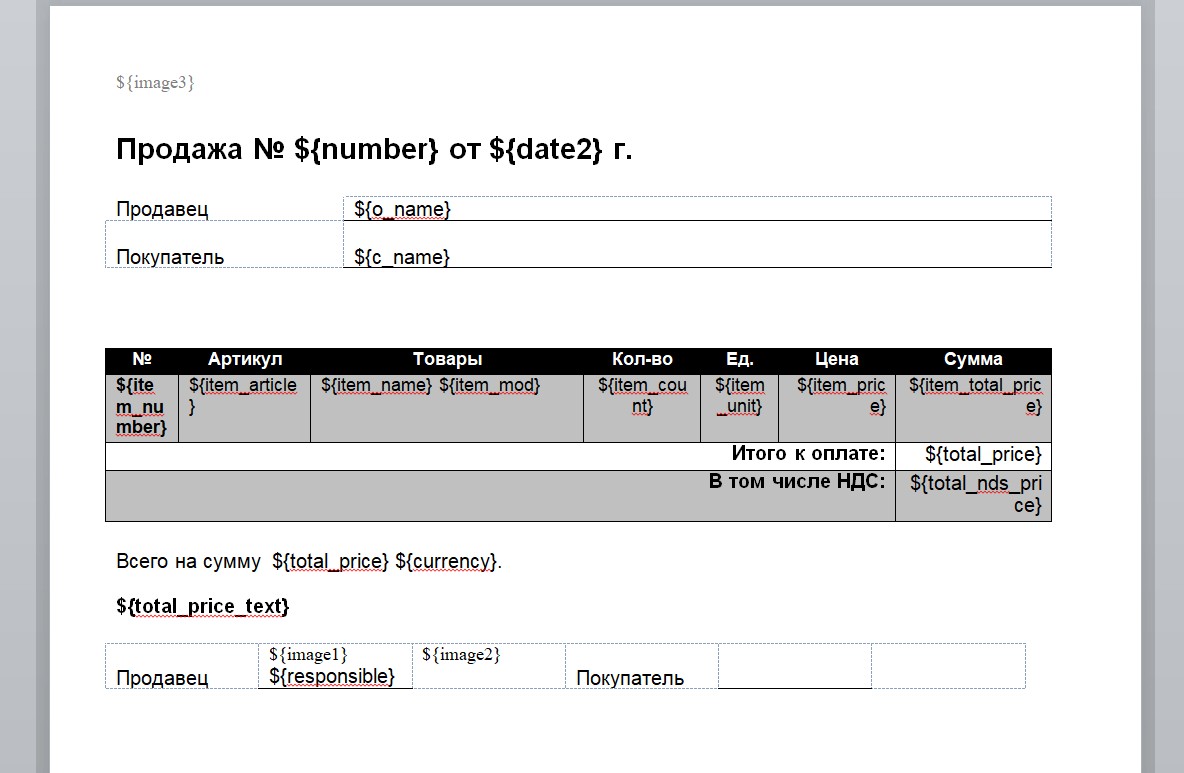Click the ${image3} placeholder at page top
This screenshot has height=773, width=1184.
pos(155,83)
